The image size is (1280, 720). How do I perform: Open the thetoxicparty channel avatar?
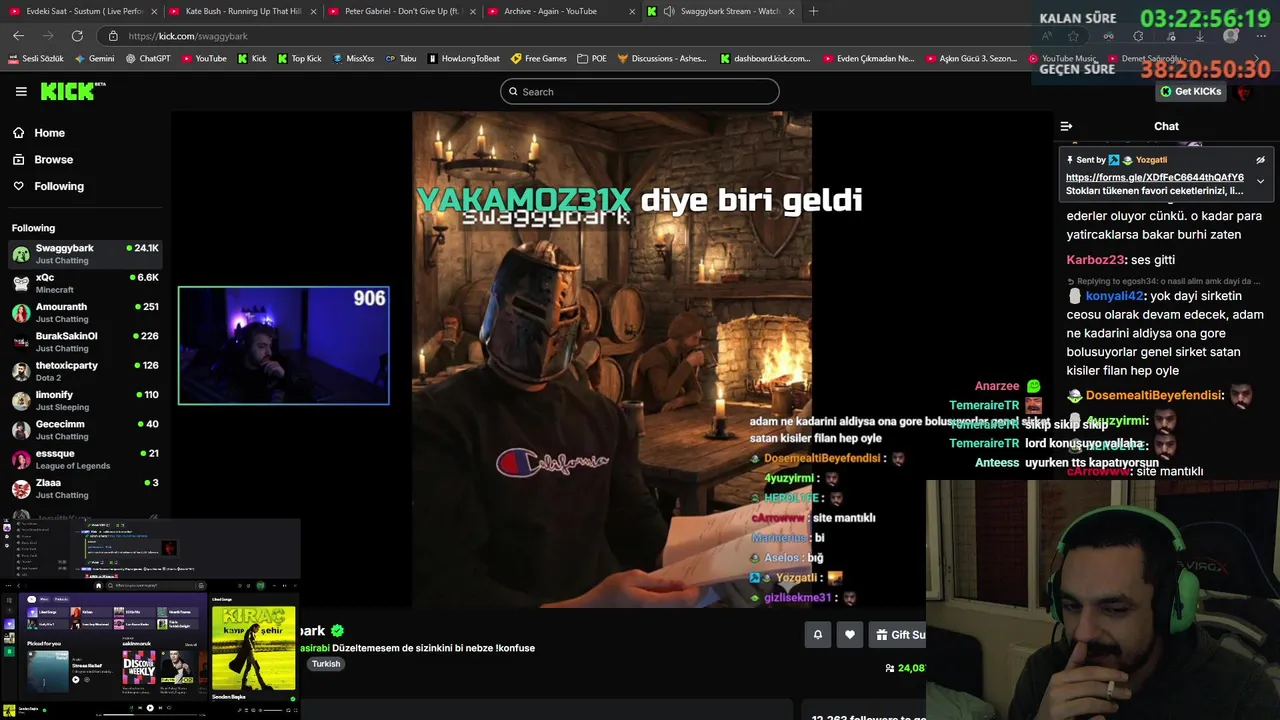(21, 371)
